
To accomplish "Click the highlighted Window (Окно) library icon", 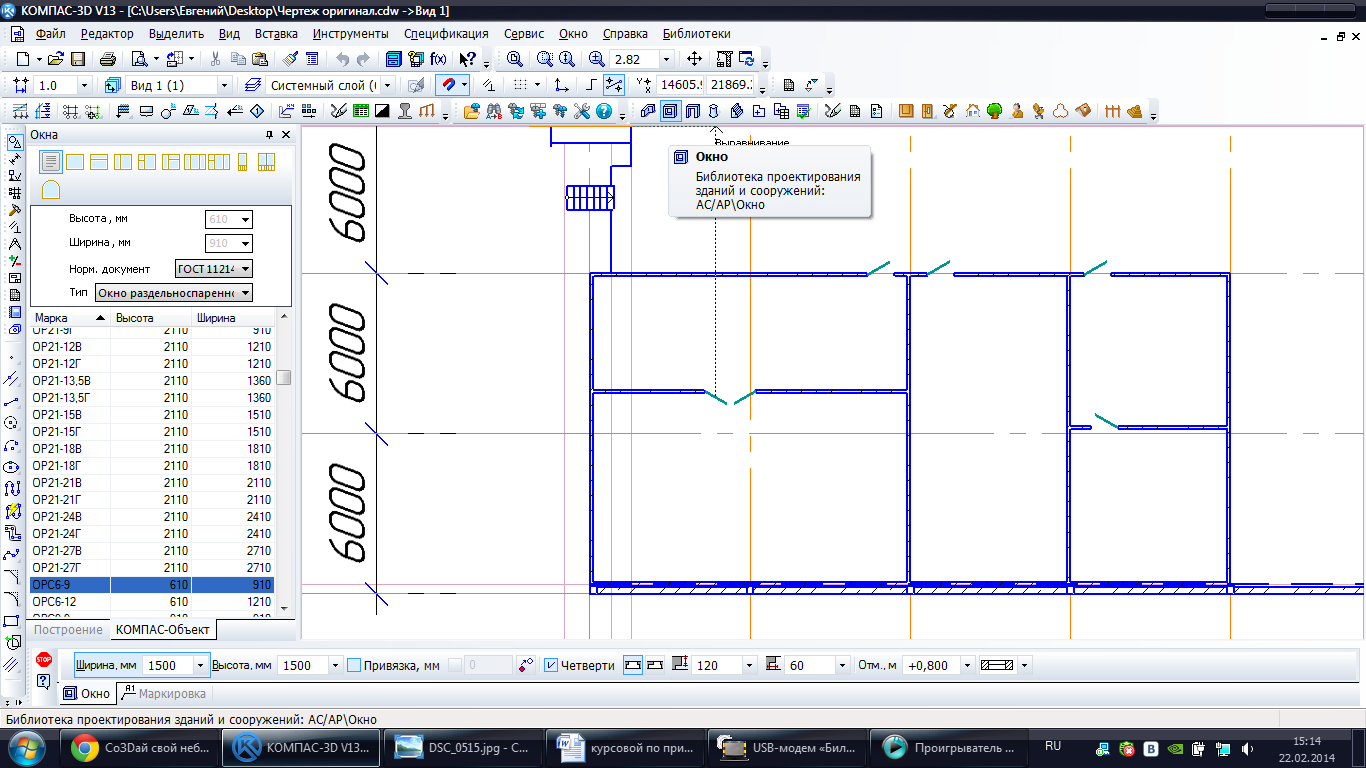I will [670, 111].
